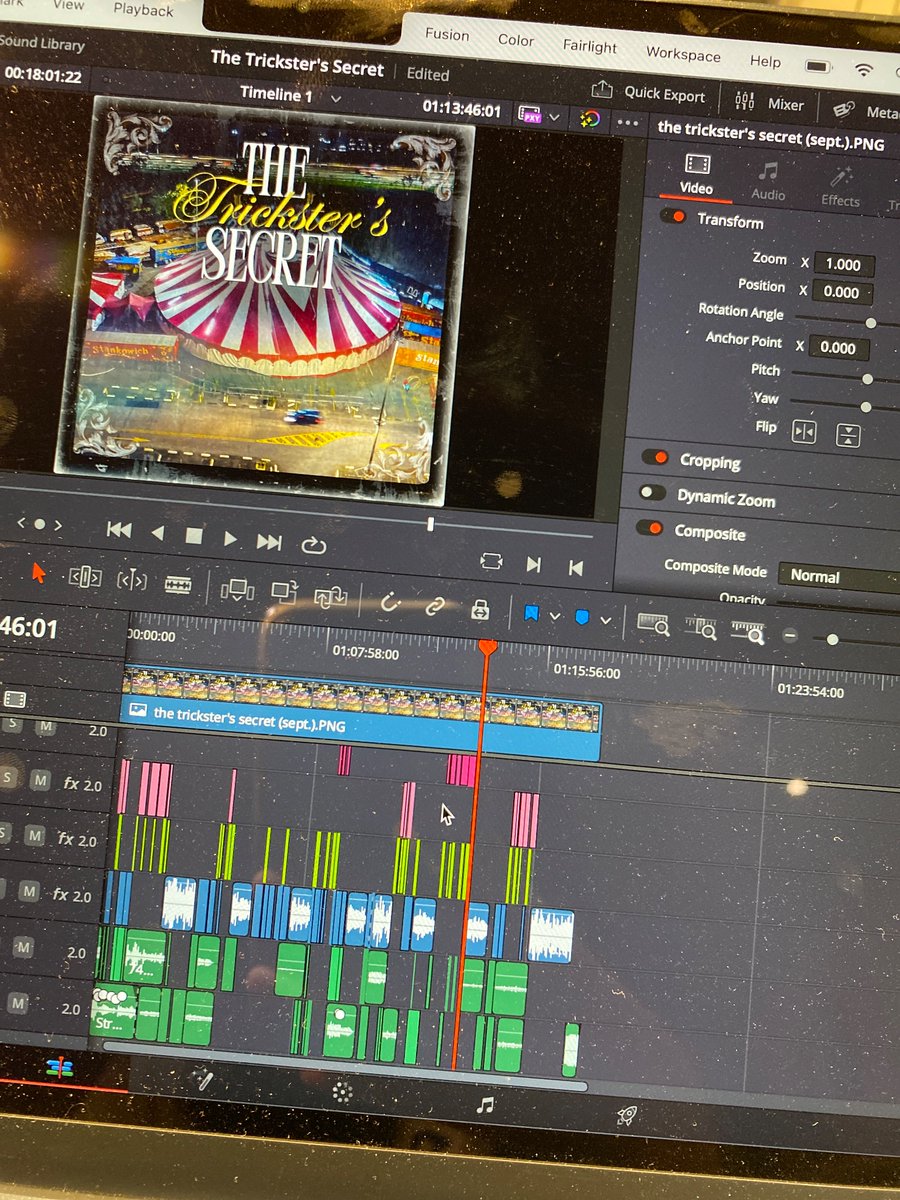This screenshot has height=1200, width=900.
Task: Switch to the Fairlight page music-note icon
Action: coord(485,1105)
